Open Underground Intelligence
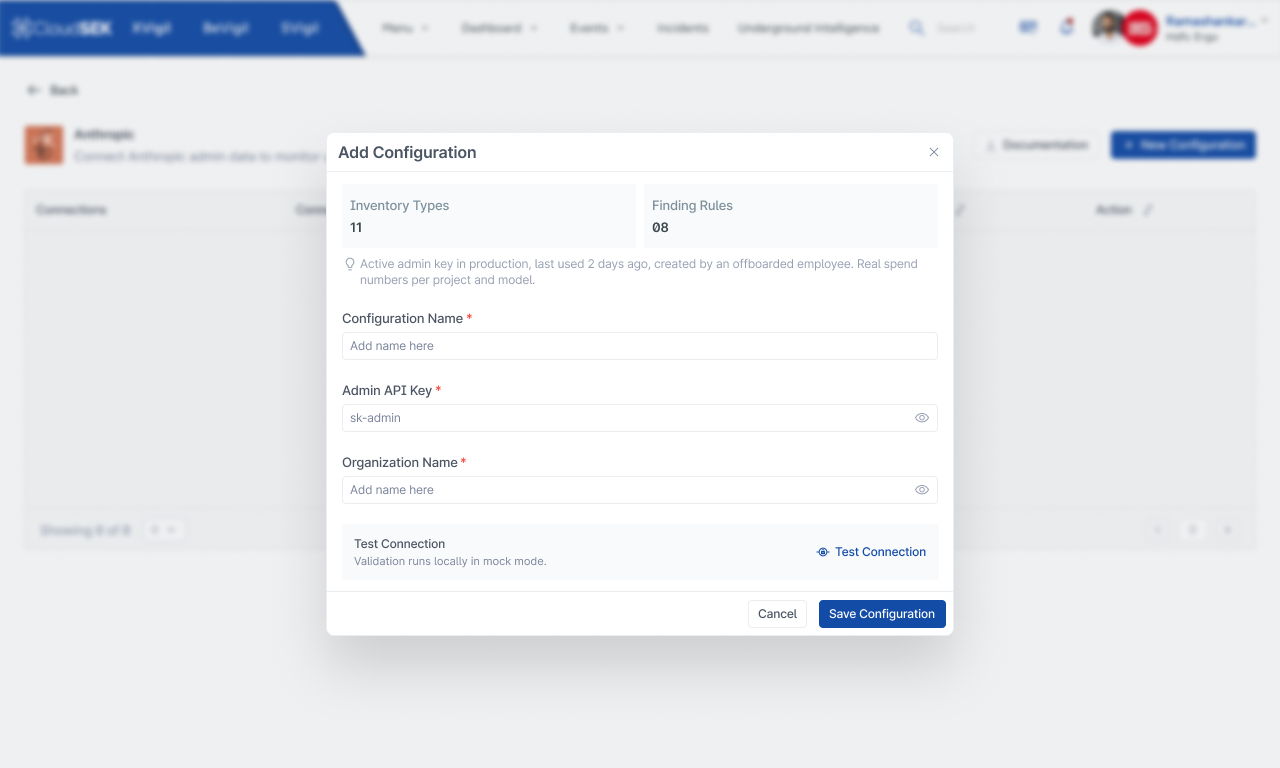Screen dimensions: 1280x768 tap(809, 28)
